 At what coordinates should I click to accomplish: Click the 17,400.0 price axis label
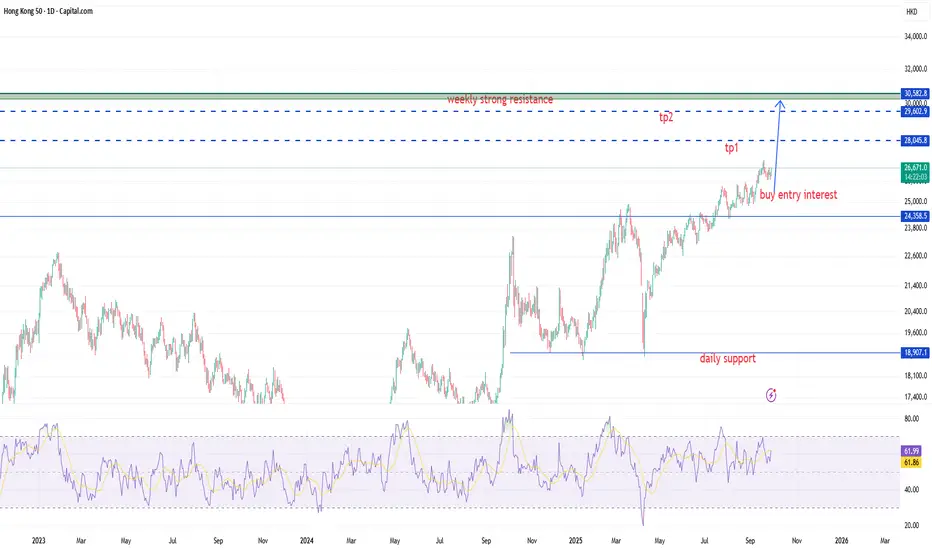(x=916, y=397)
